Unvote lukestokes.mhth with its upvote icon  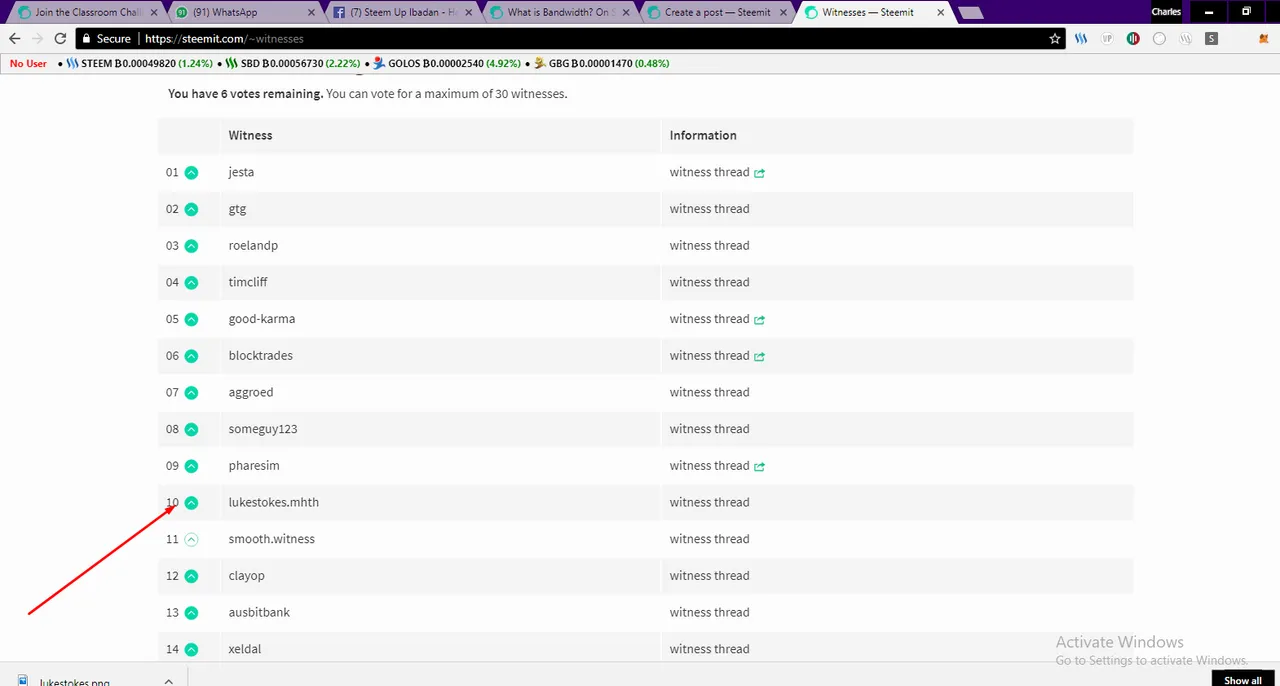coord(191,502)
